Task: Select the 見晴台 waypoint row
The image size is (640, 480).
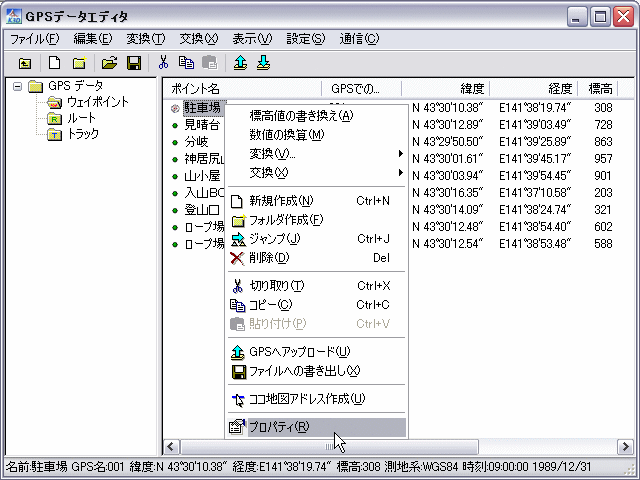Action: (x=202, y=125)
